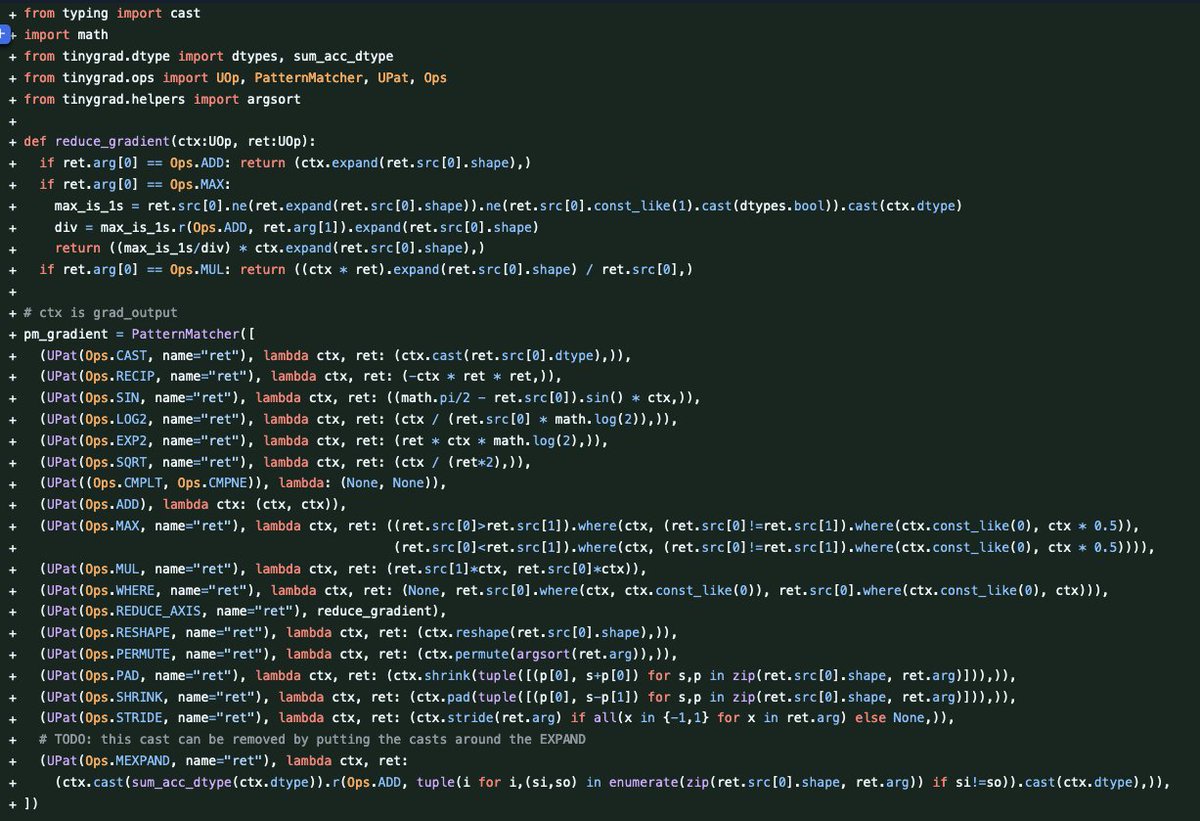This screenshot has width=1200, height=821.
Task: Select 'Ops.SHRINK' in the UPat pattern line
Action: [124, 697]
